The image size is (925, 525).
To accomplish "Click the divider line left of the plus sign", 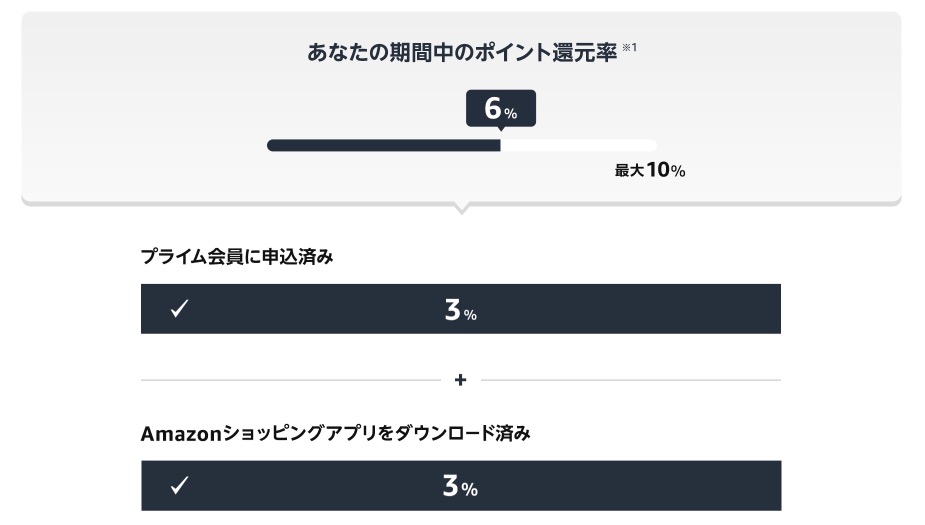I will [x=290, y=380].
